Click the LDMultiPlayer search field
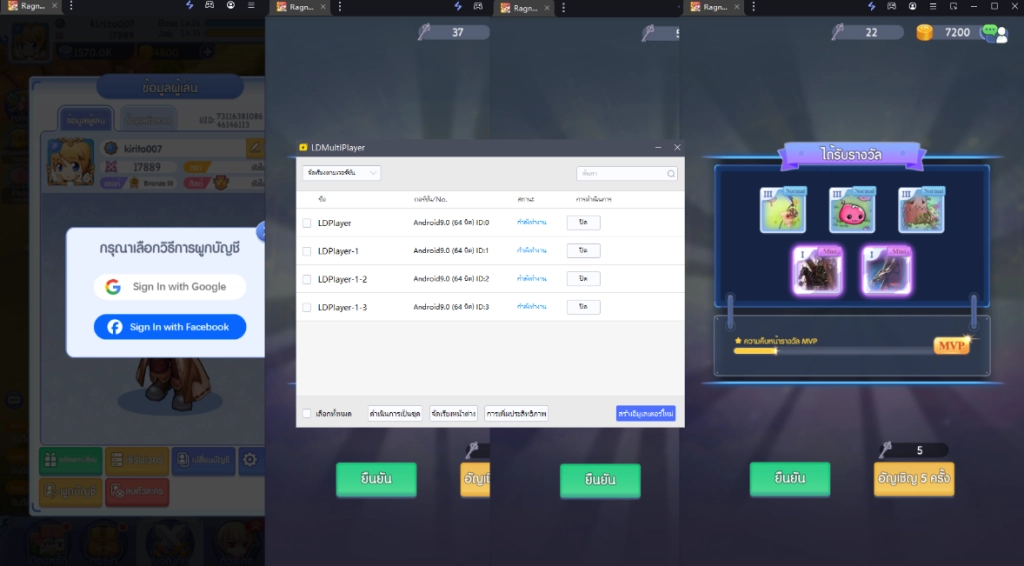Image resolution: width=1024 pixels, height=566 pixels. pyautogui.click(x=626, y=173)
